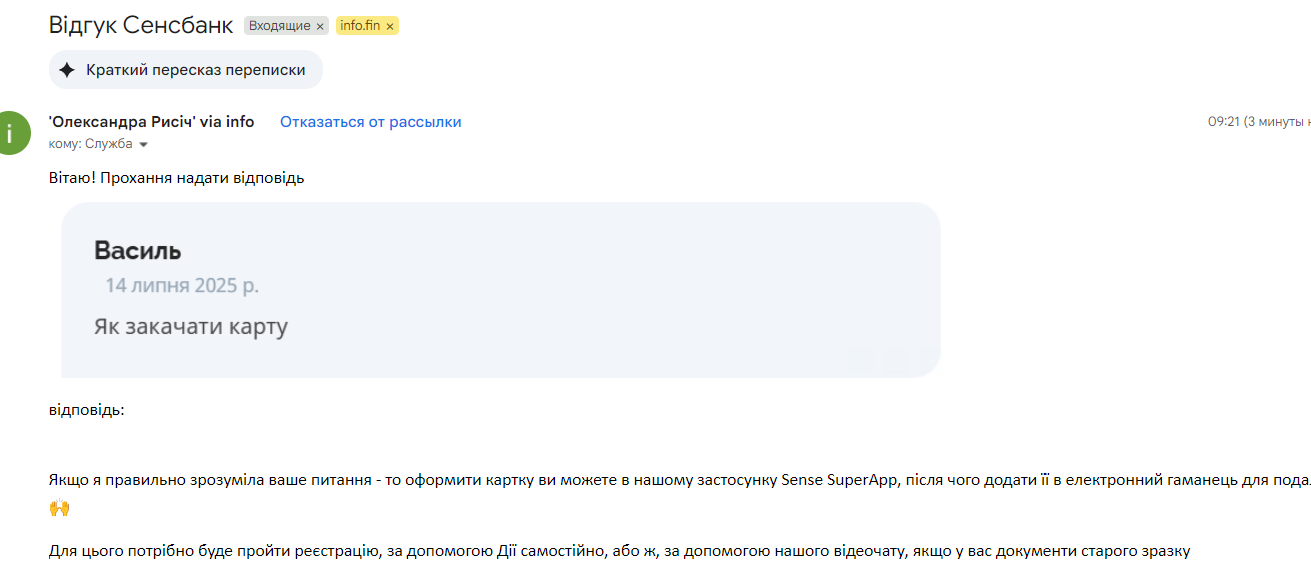Click the кому: Служба recipient text
The image size is (1311, 567).
(x=90, y=145)
